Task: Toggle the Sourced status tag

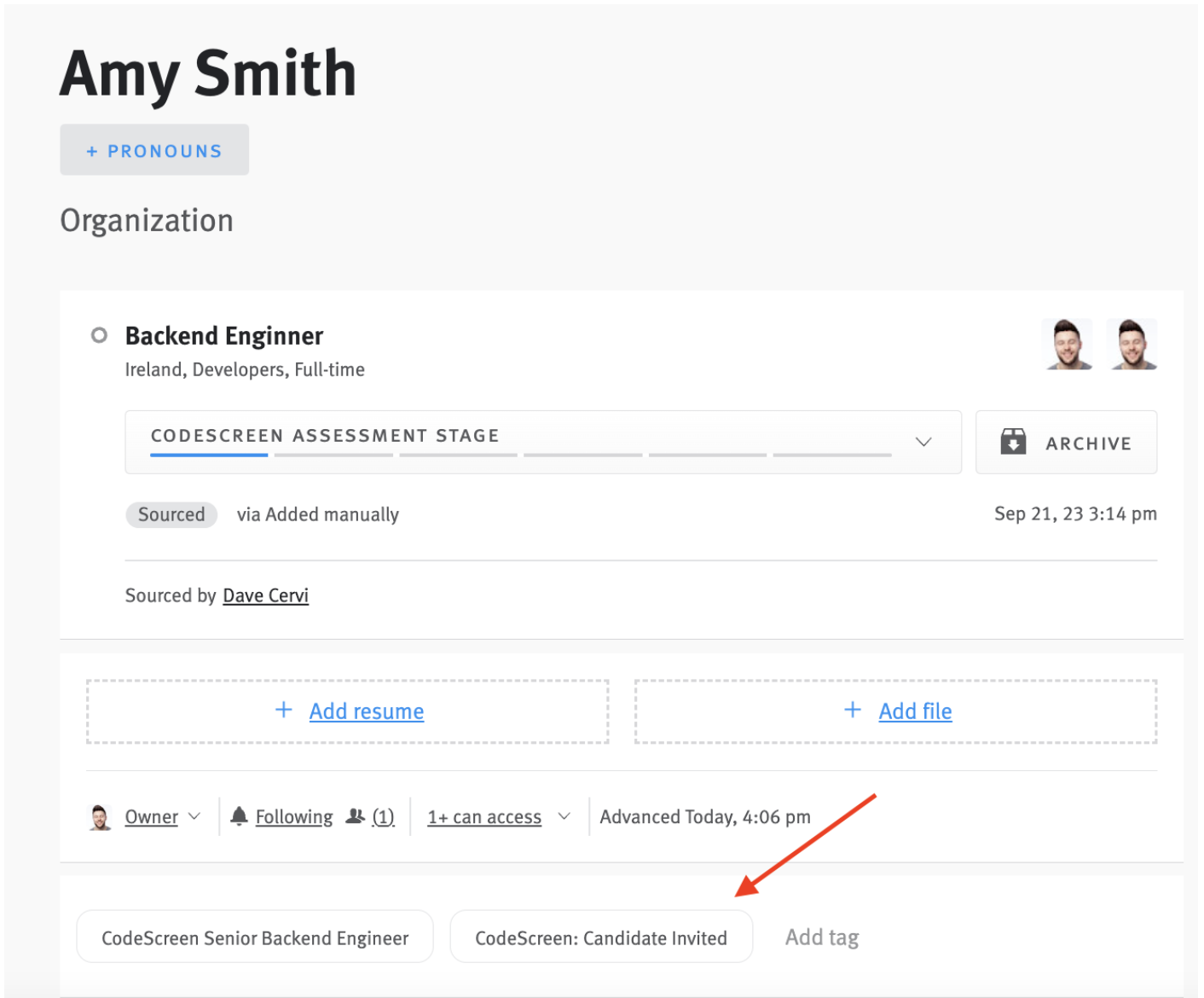Action: pyautogui.click(x=171, y=514)
